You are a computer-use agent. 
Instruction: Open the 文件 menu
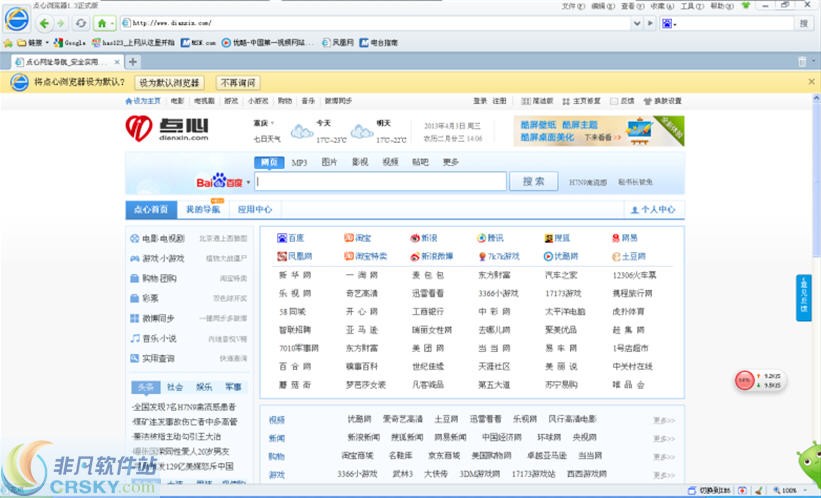pos(573,6)
